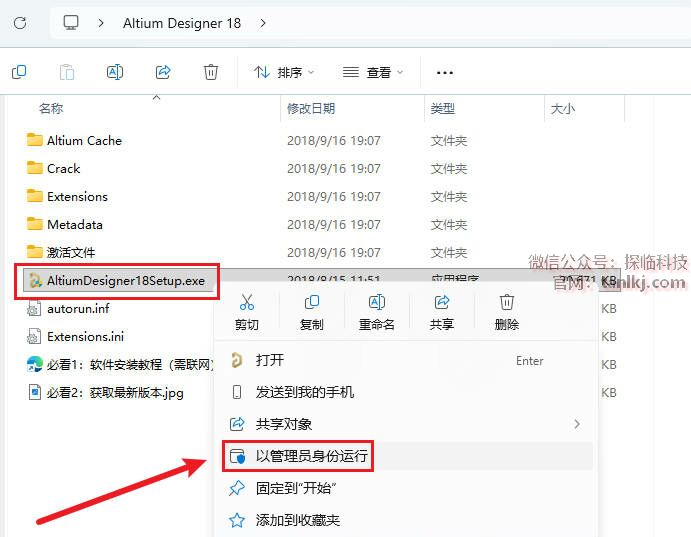Expand the chevron after the PC icon
Screen dimensions: 691x537
coord(101,23)
